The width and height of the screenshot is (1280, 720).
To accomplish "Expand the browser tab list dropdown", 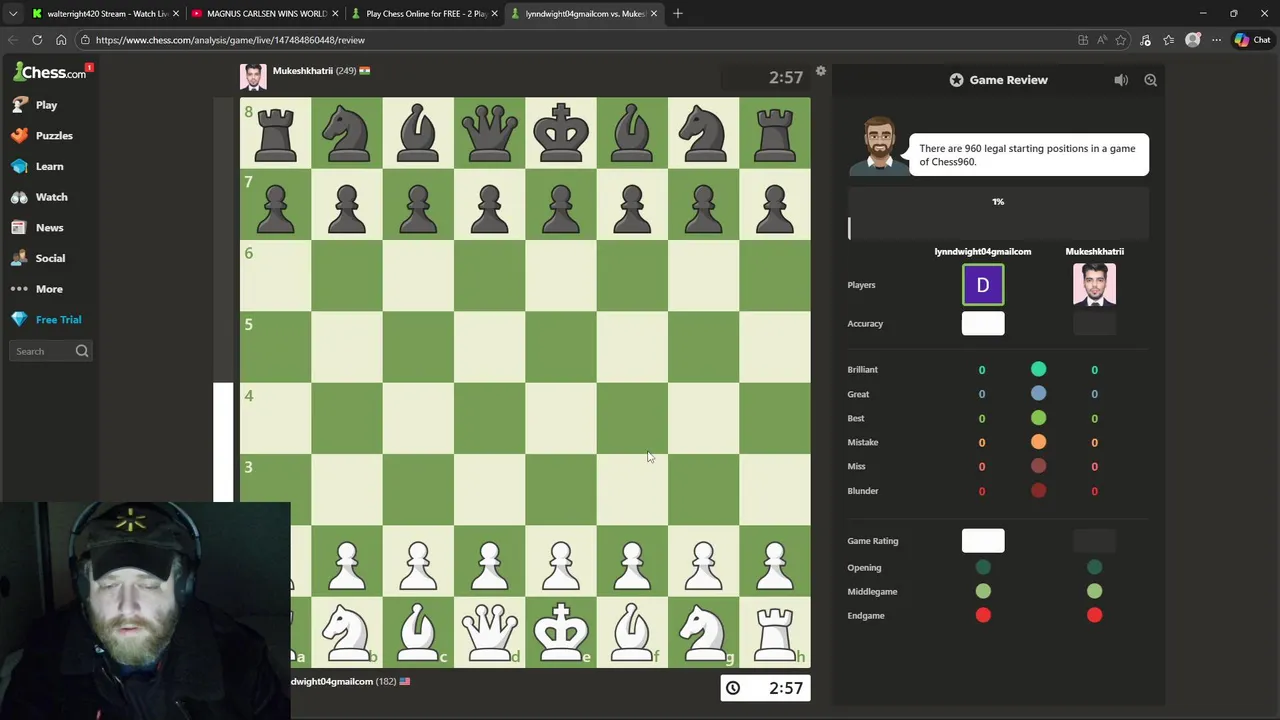I will click(13, 13).
